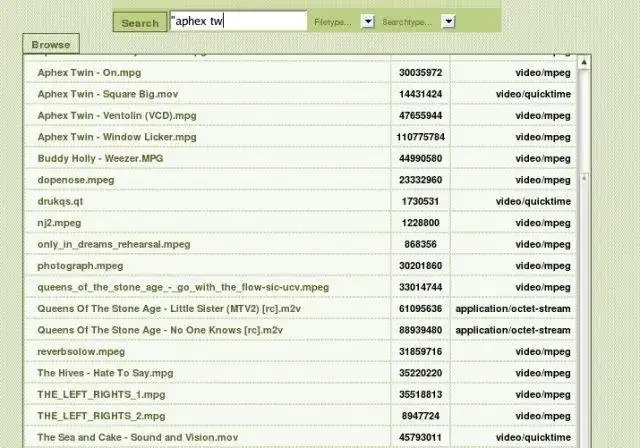Viewport: 640px width, 448px height.
Task: Select The Hives - Hate To Say.mpg
Action: (x=105, y=373)
